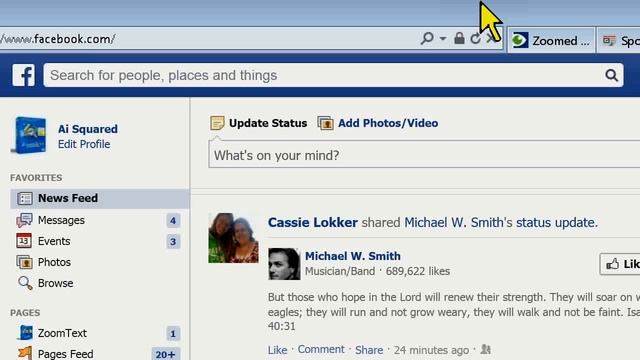Click the Messages count badge 4

(x=173, y=221)
